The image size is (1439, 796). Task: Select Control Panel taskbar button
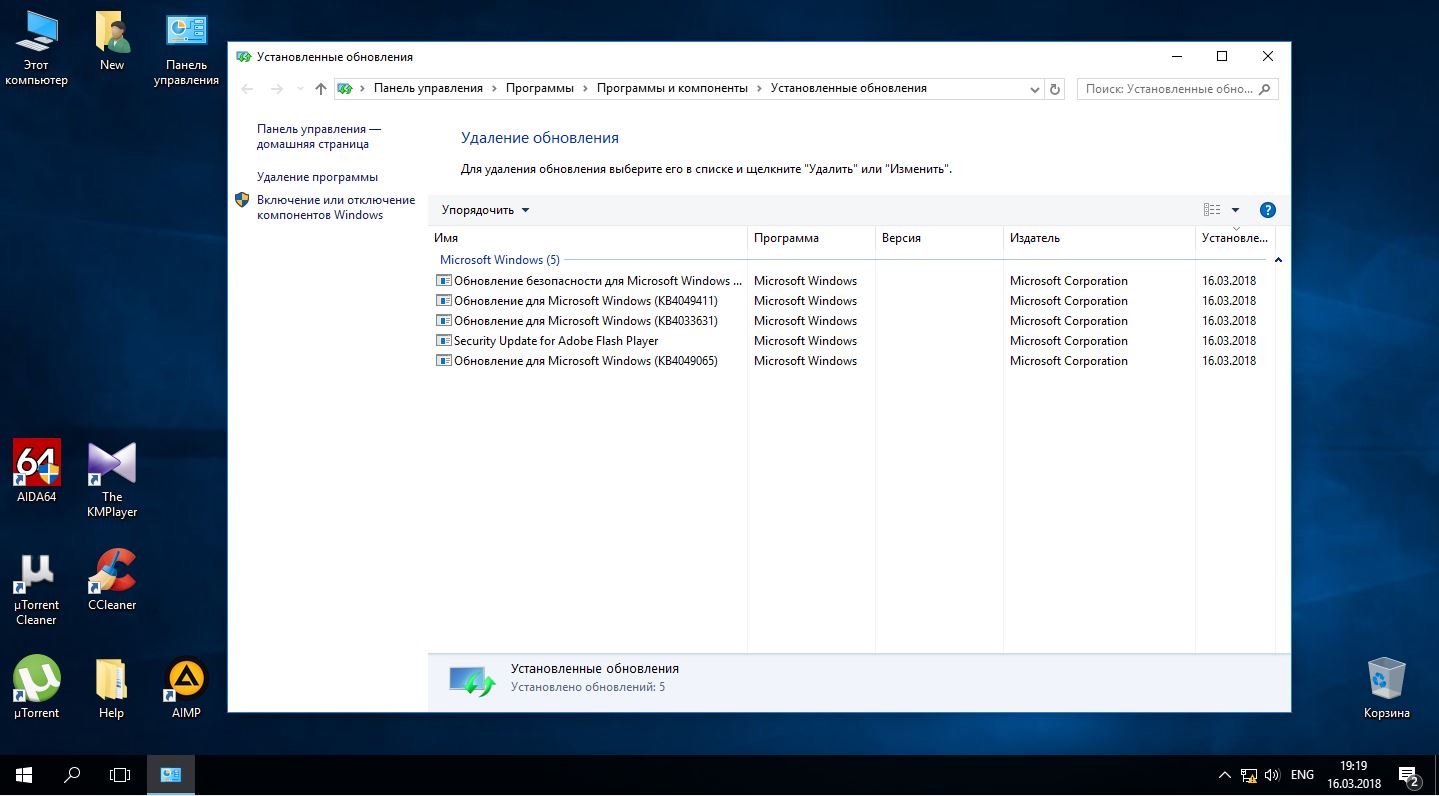171,775
